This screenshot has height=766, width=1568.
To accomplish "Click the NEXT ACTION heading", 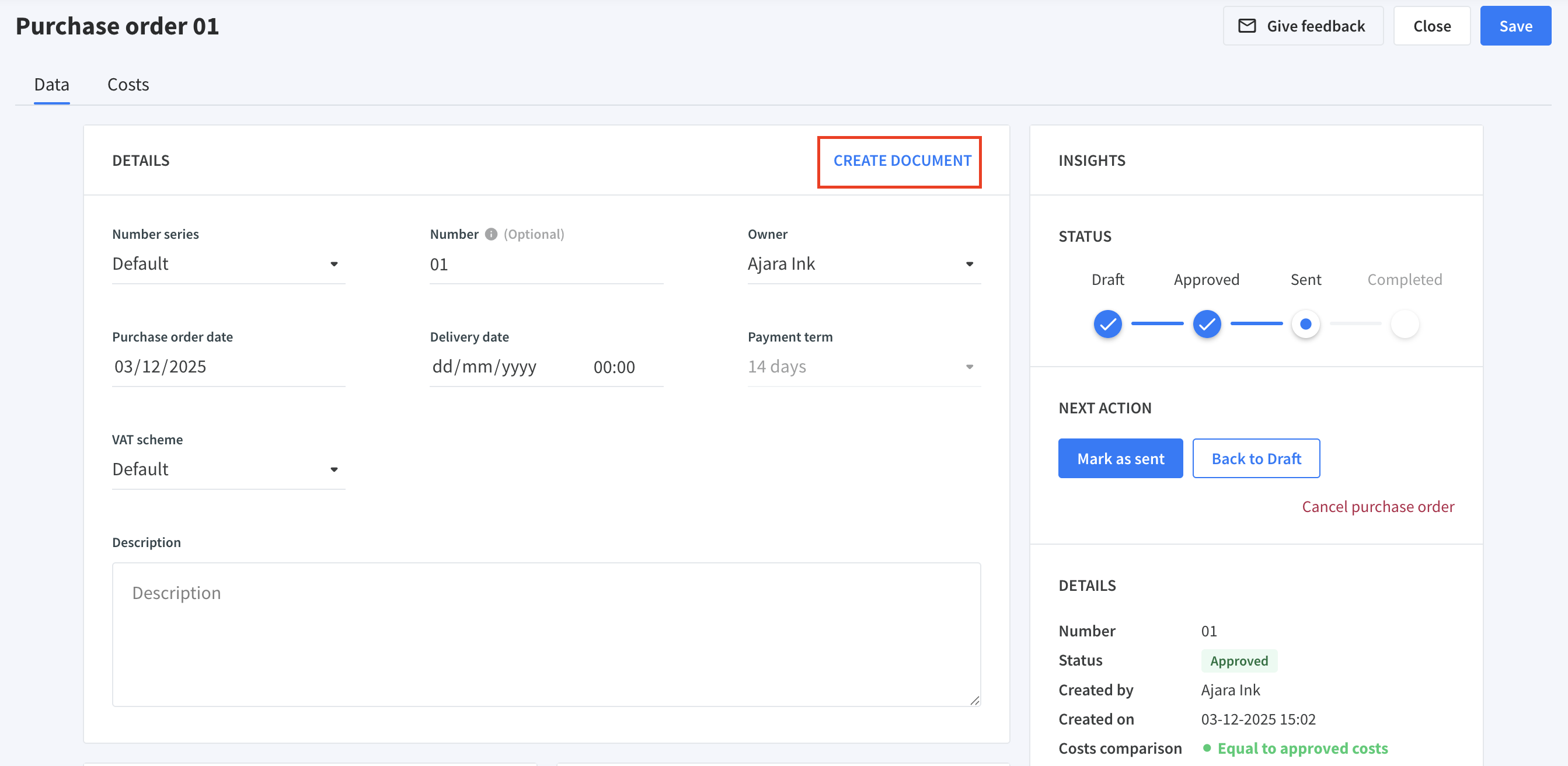I will point(1104,409).
